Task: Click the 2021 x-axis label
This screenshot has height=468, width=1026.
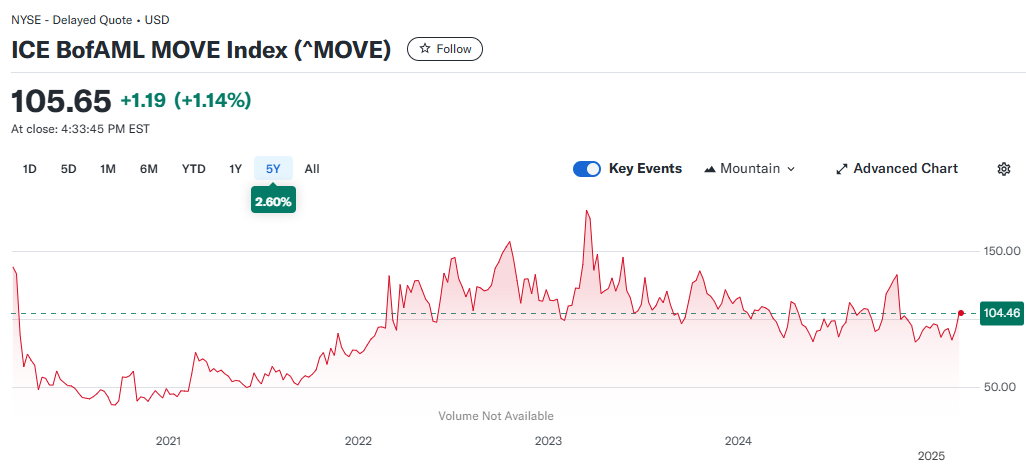Action: [168, 441]
